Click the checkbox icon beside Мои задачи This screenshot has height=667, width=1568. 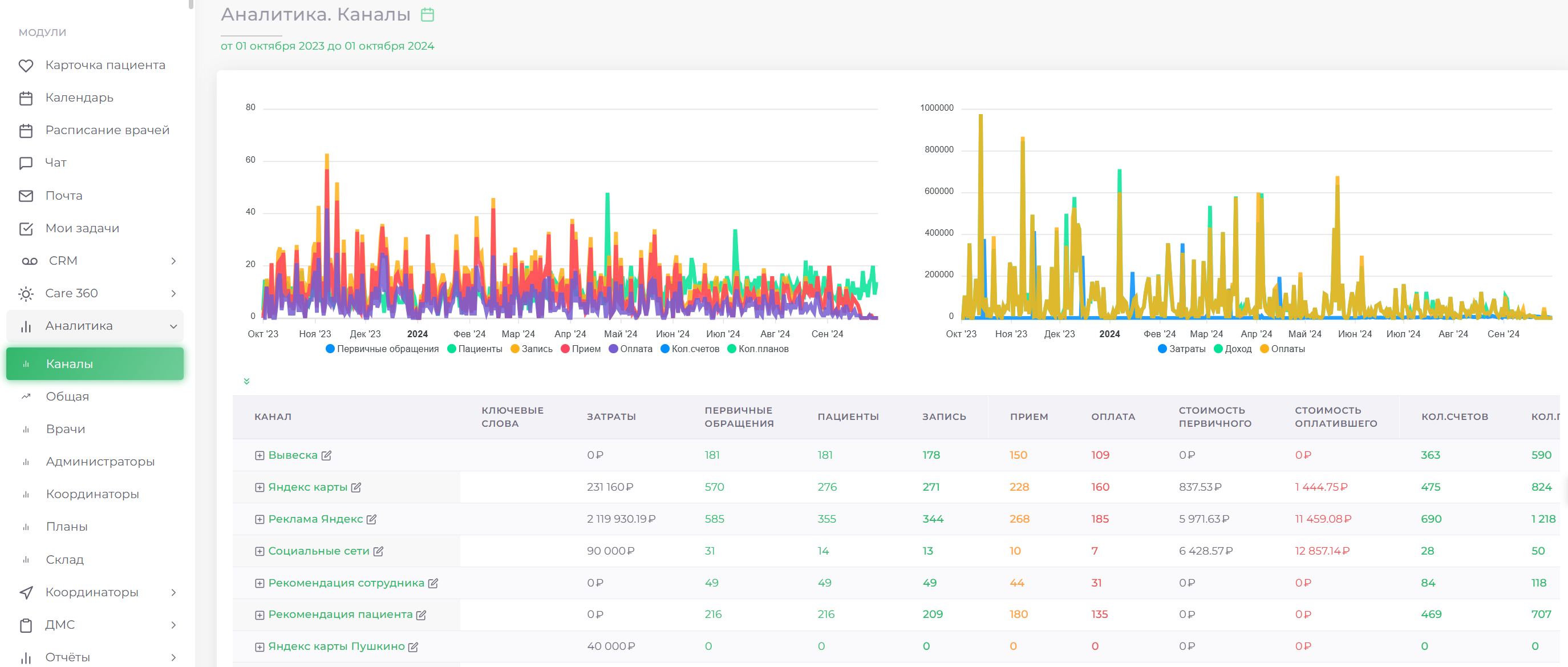pos(26,228)
